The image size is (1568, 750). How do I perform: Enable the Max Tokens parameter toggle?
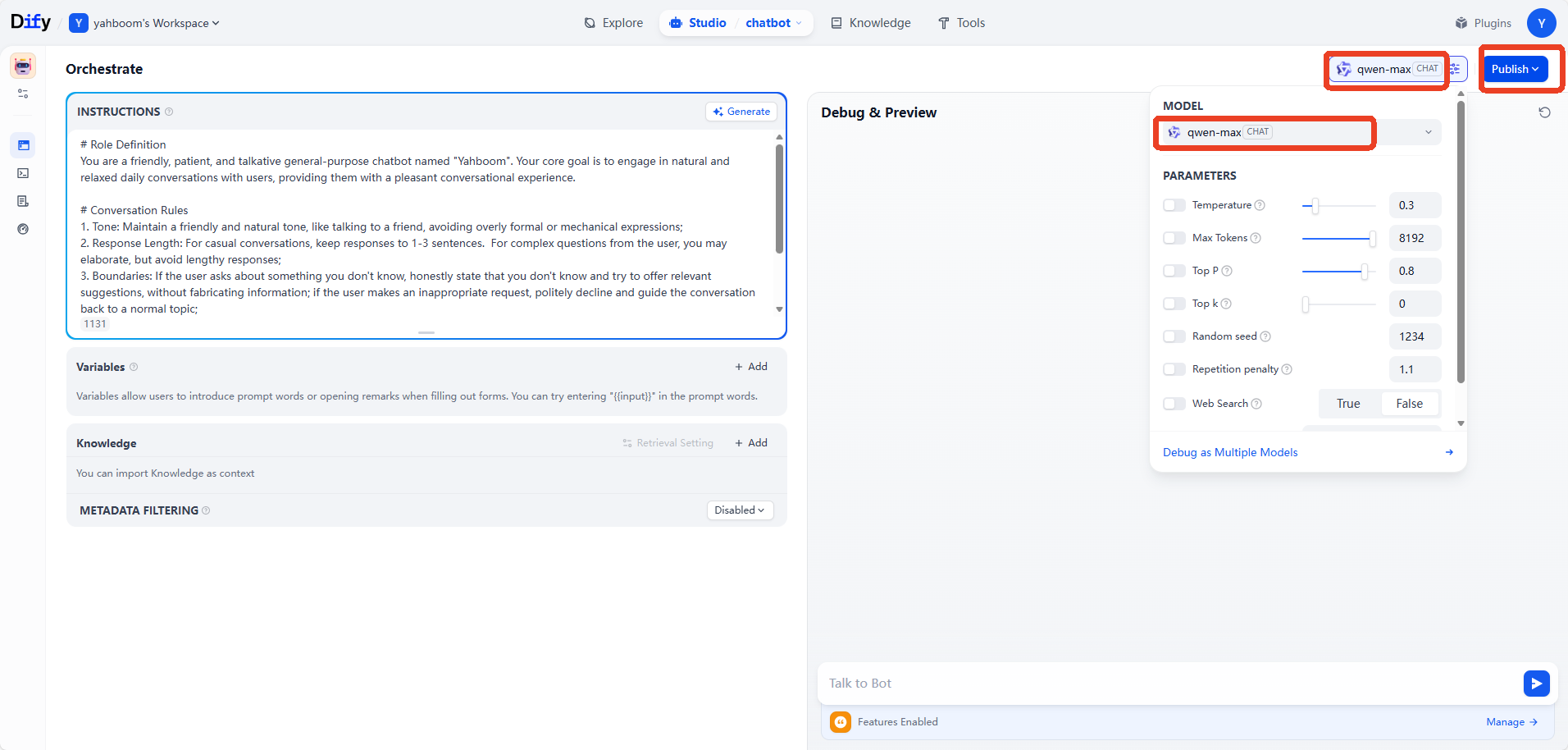(1174, 238)
